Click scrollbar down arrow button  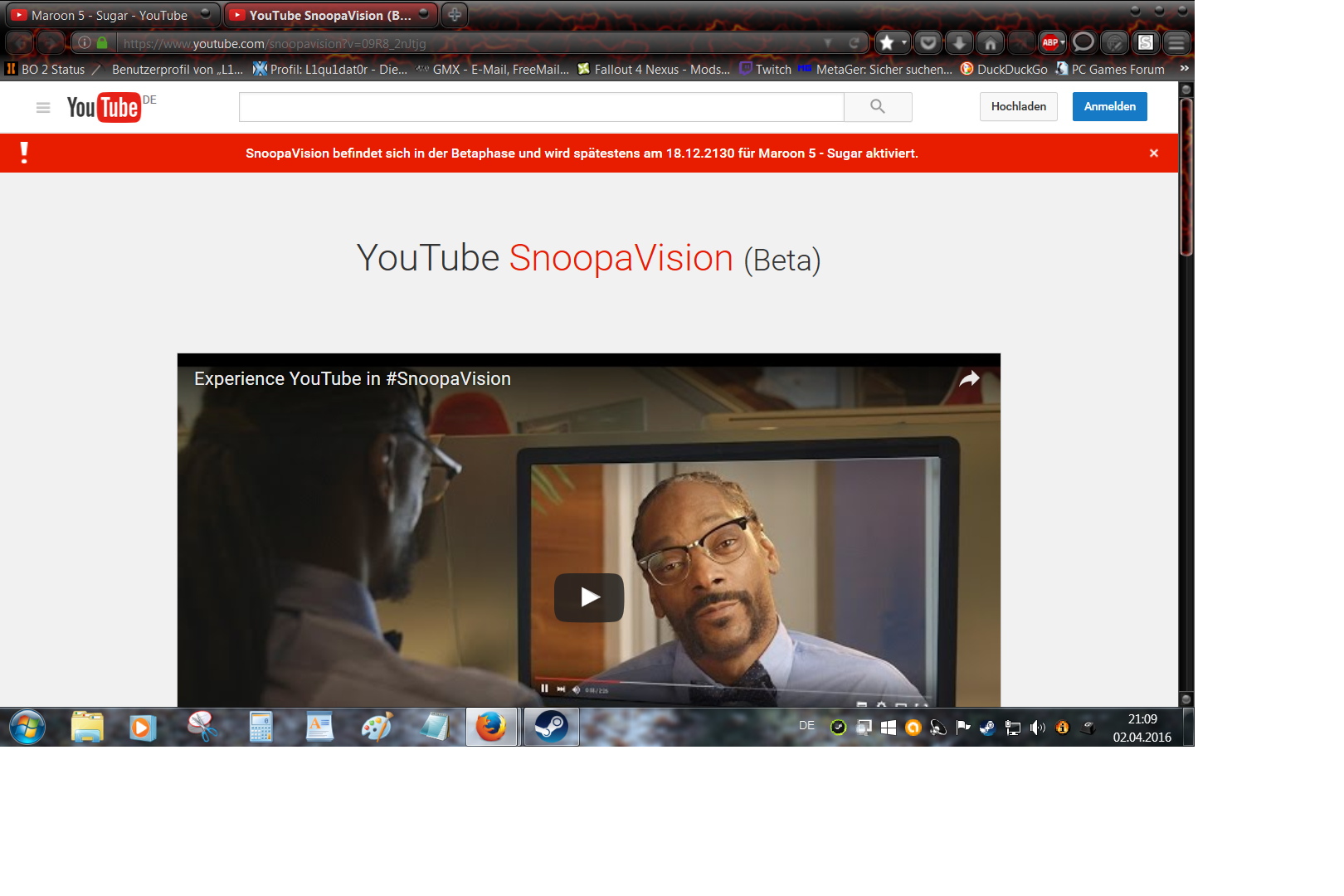[1186, 699]
